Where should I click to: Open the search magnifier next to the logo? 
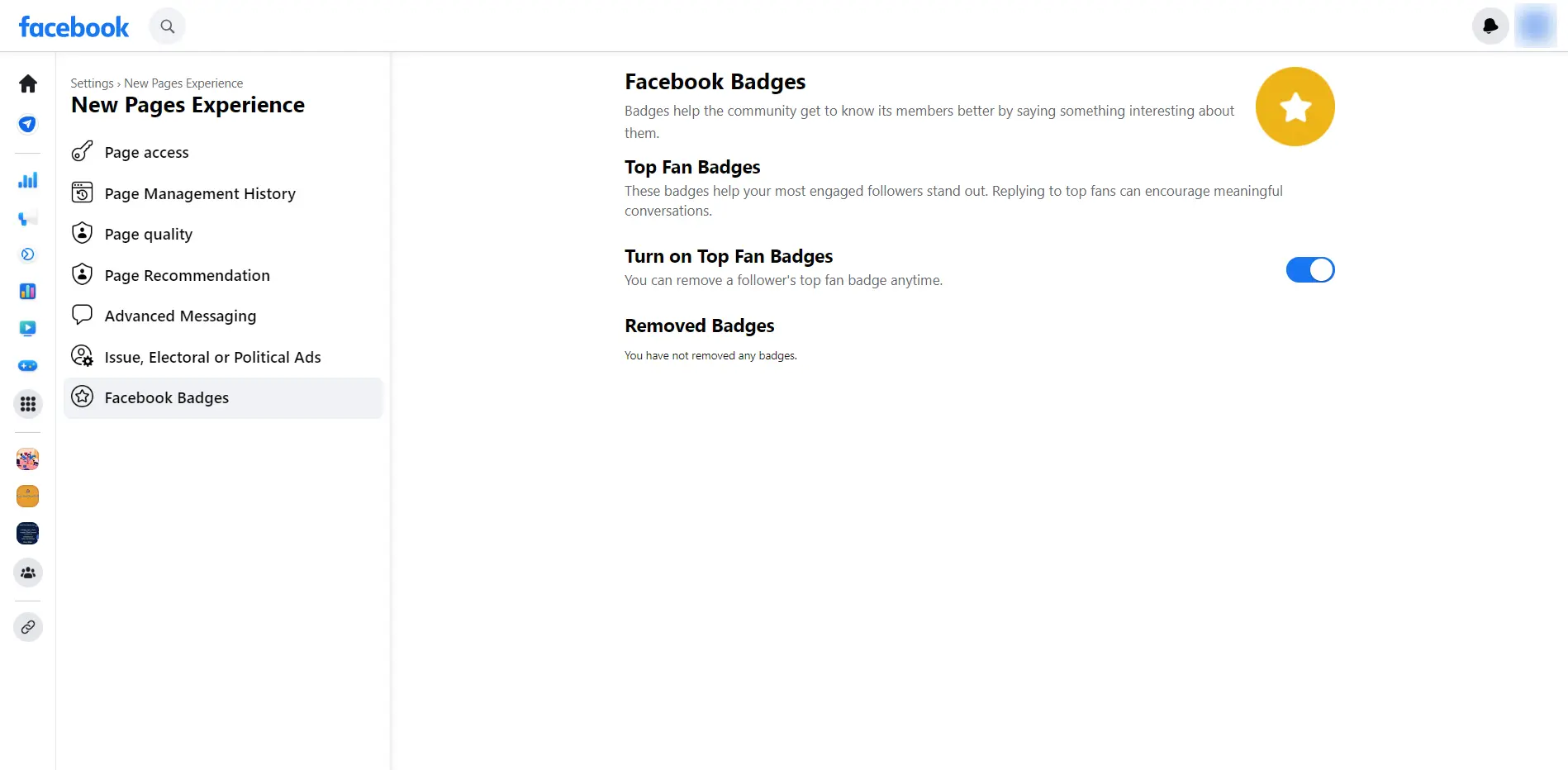click(x=167, y=26)
